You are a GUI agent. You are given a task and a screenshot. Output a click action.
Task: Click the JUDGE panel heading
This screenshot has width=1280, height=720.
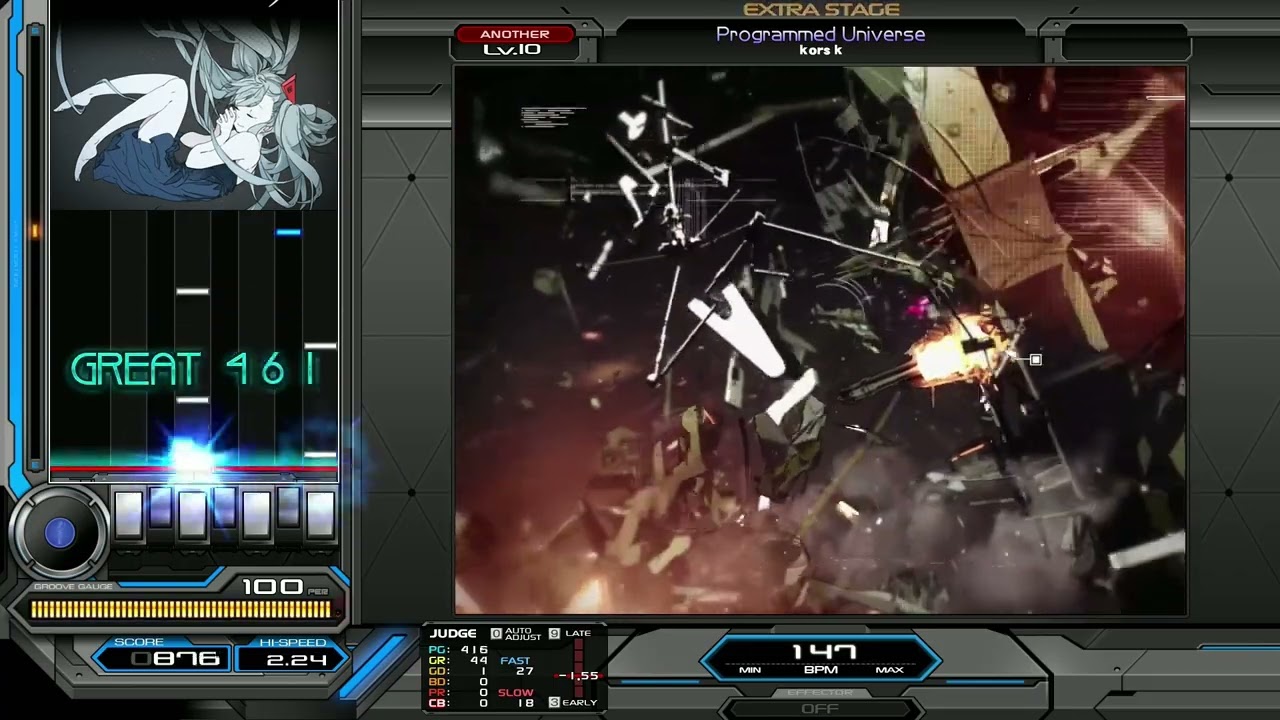(x=453, y=633)
